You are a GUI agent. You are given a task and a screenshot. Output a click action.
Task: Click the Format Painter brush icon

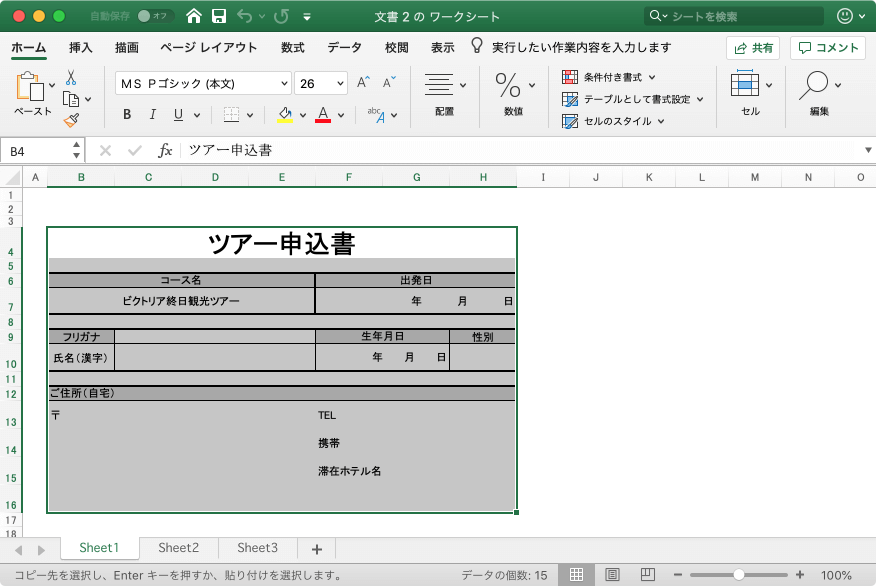71,120
